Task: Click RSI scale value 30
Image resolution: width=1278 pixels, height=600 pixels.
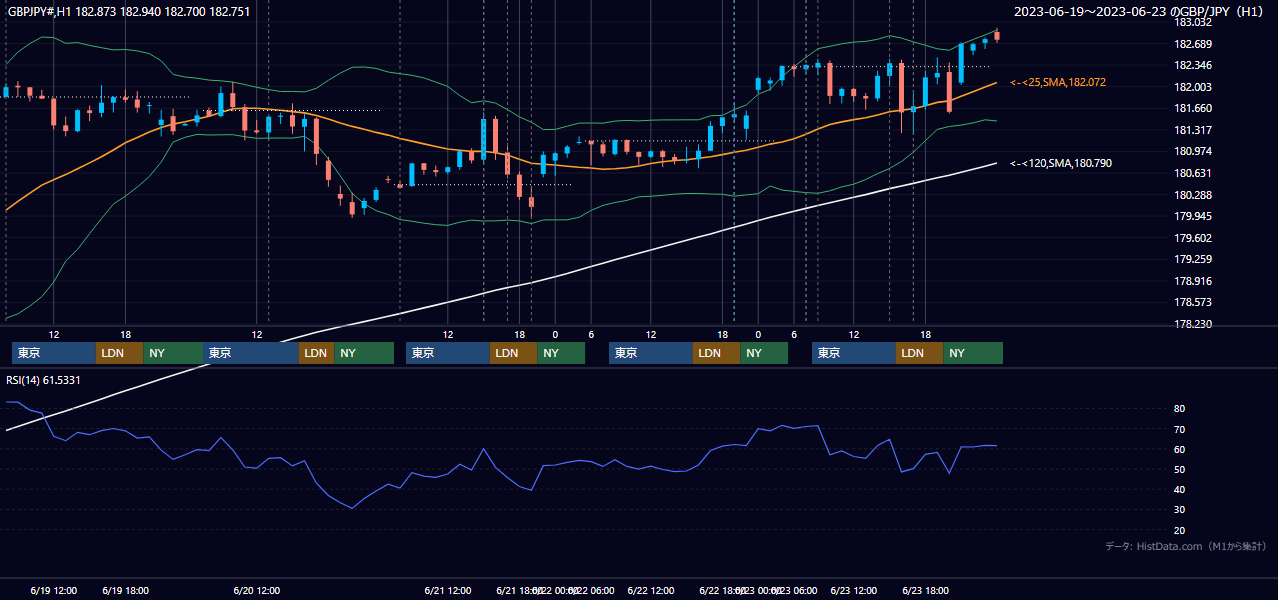Action: coord(1180,510)
